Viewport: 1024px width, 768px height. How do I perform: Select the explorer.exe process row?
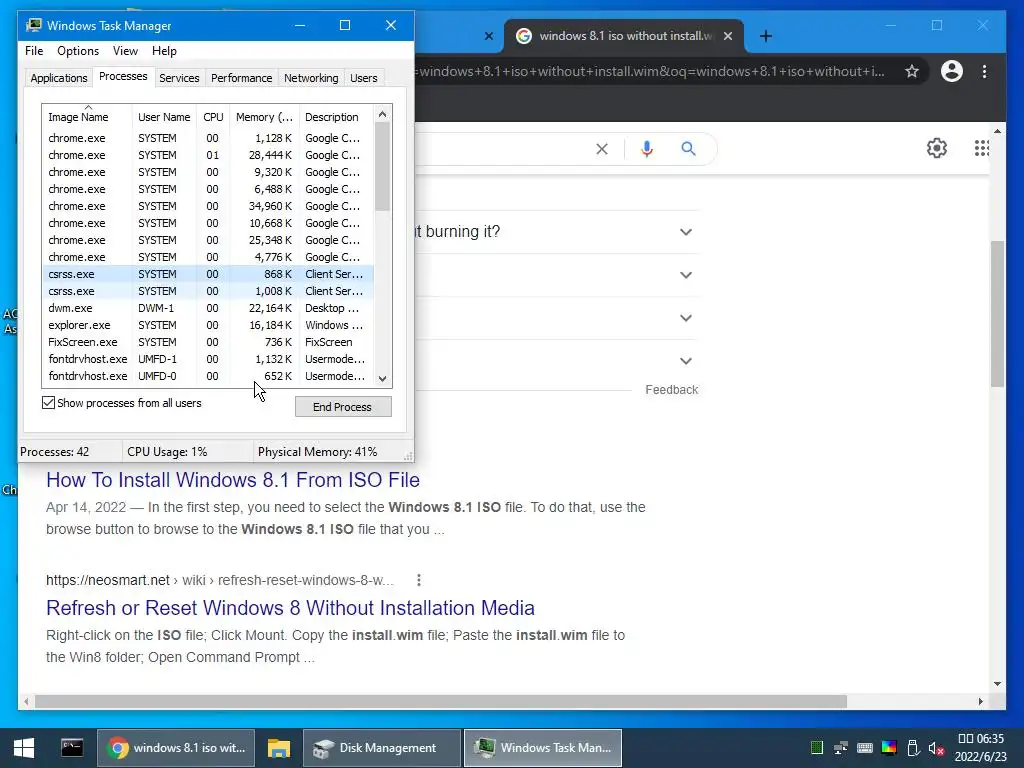(208, 325)
